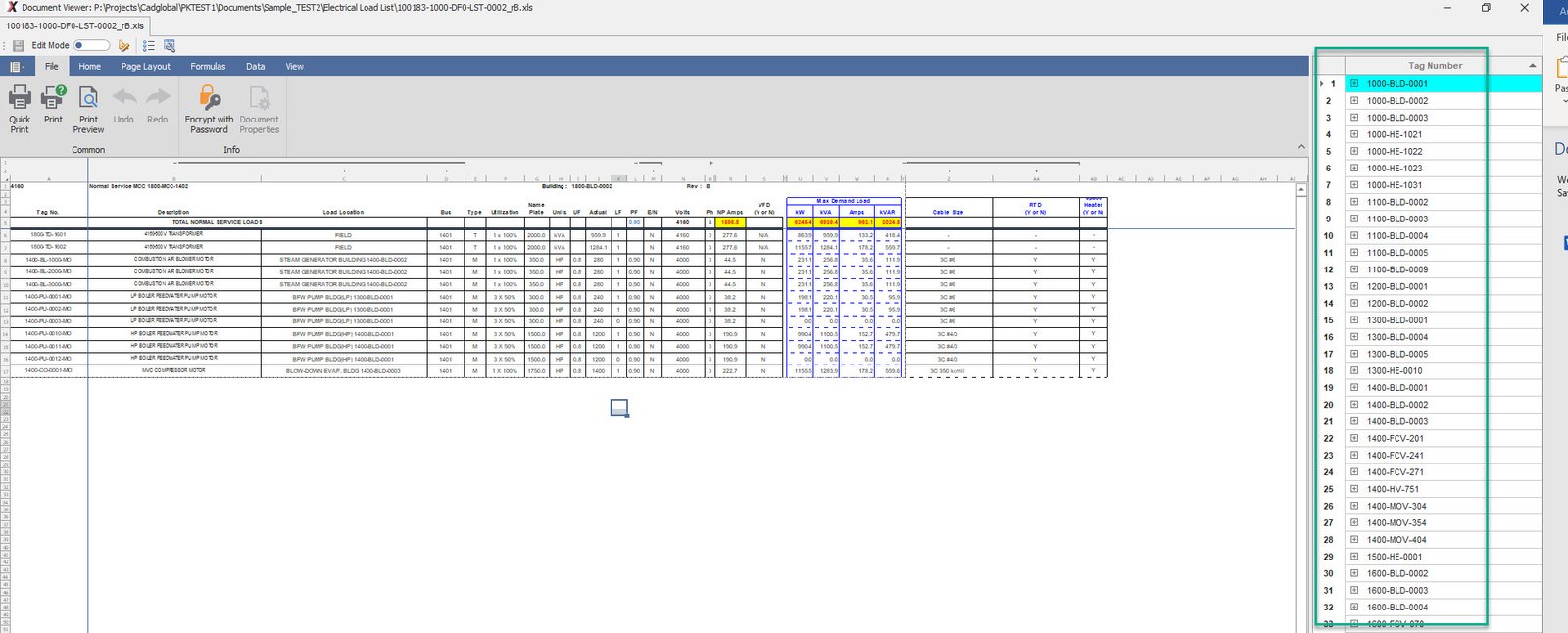Open the Formulas ribbon tab
Image resolution: width=1568 pixels, height=633 pixels.
point(208,67)
